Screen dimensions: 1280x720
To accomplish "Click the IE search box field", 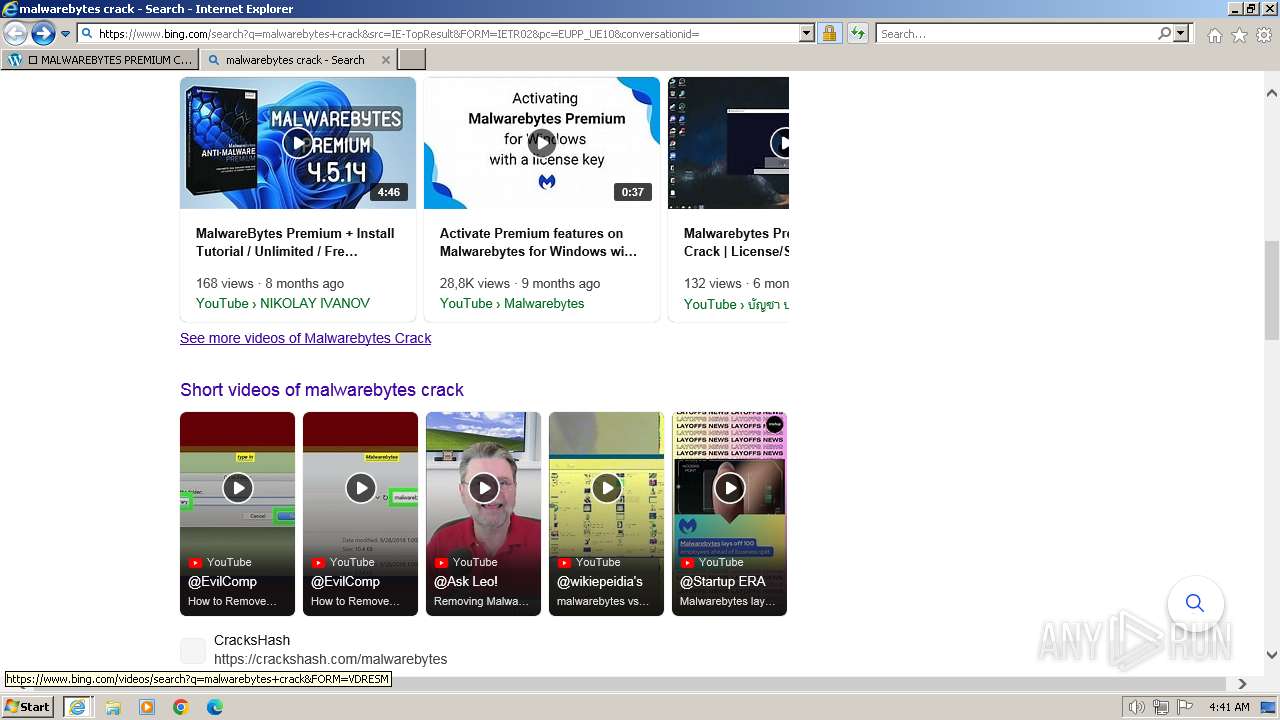I will 1016,34.
